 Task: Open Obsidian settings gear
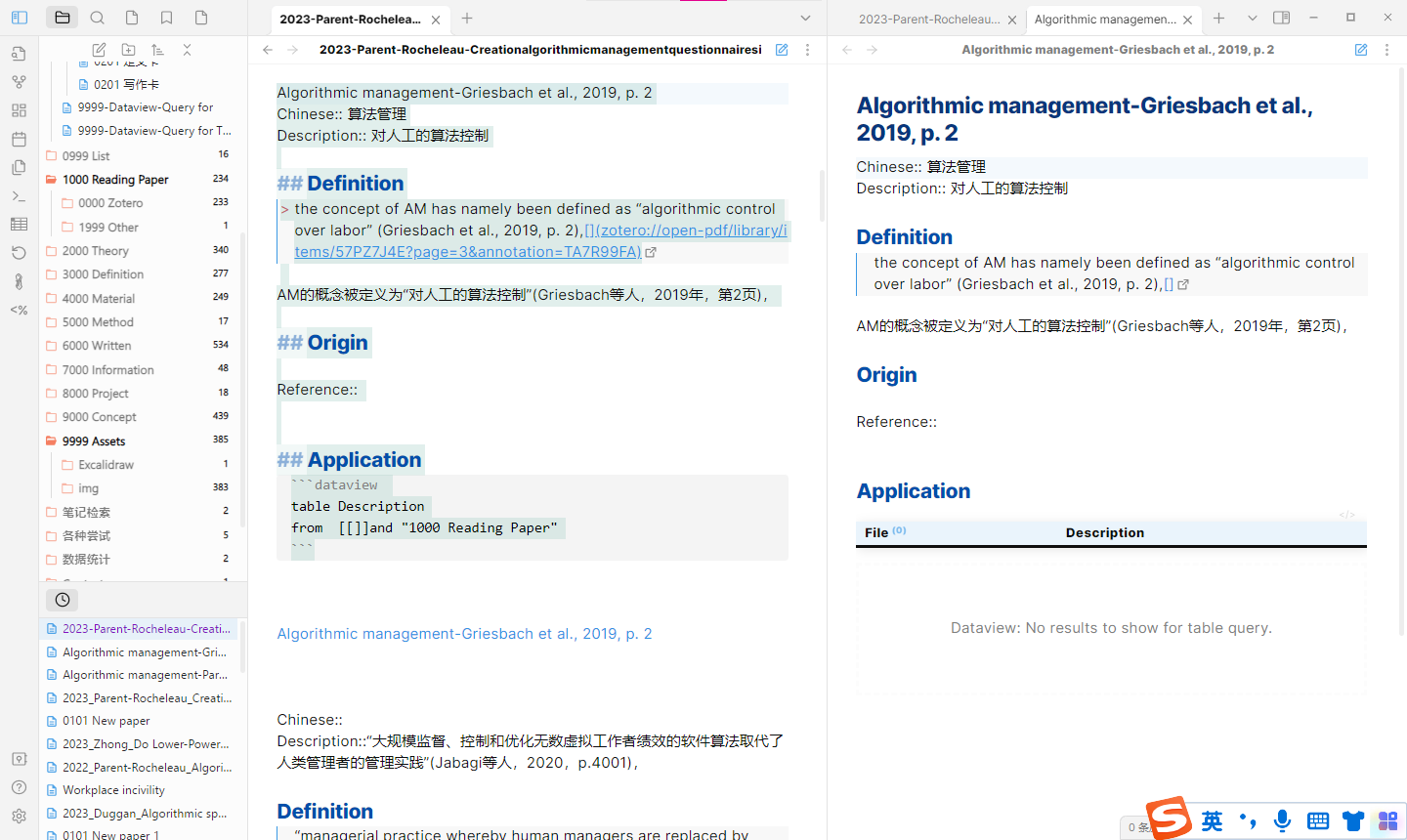[19, 816]
